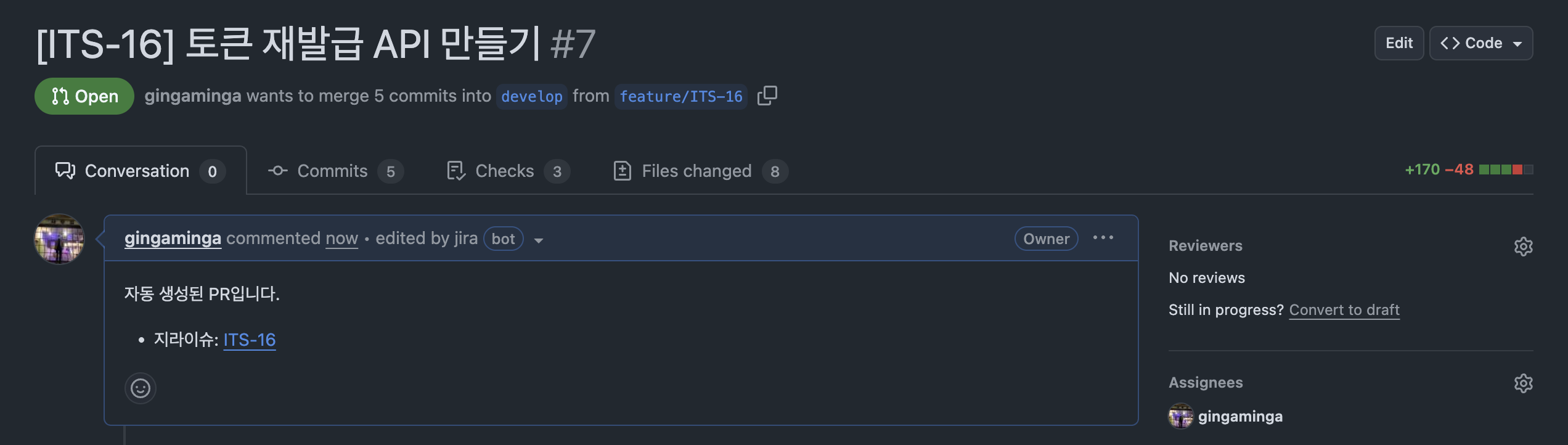Expand the comment edit history dropdown arrow
The height and width of the screenshot is (445, 1568).
[539, 240]
